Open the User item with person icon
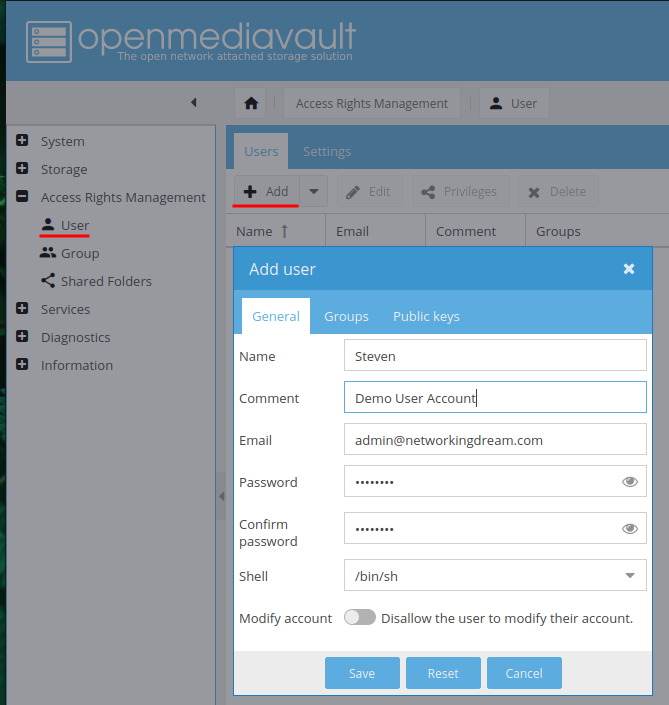The height and width of the screenshot is (705, 669). pos(65,225)
